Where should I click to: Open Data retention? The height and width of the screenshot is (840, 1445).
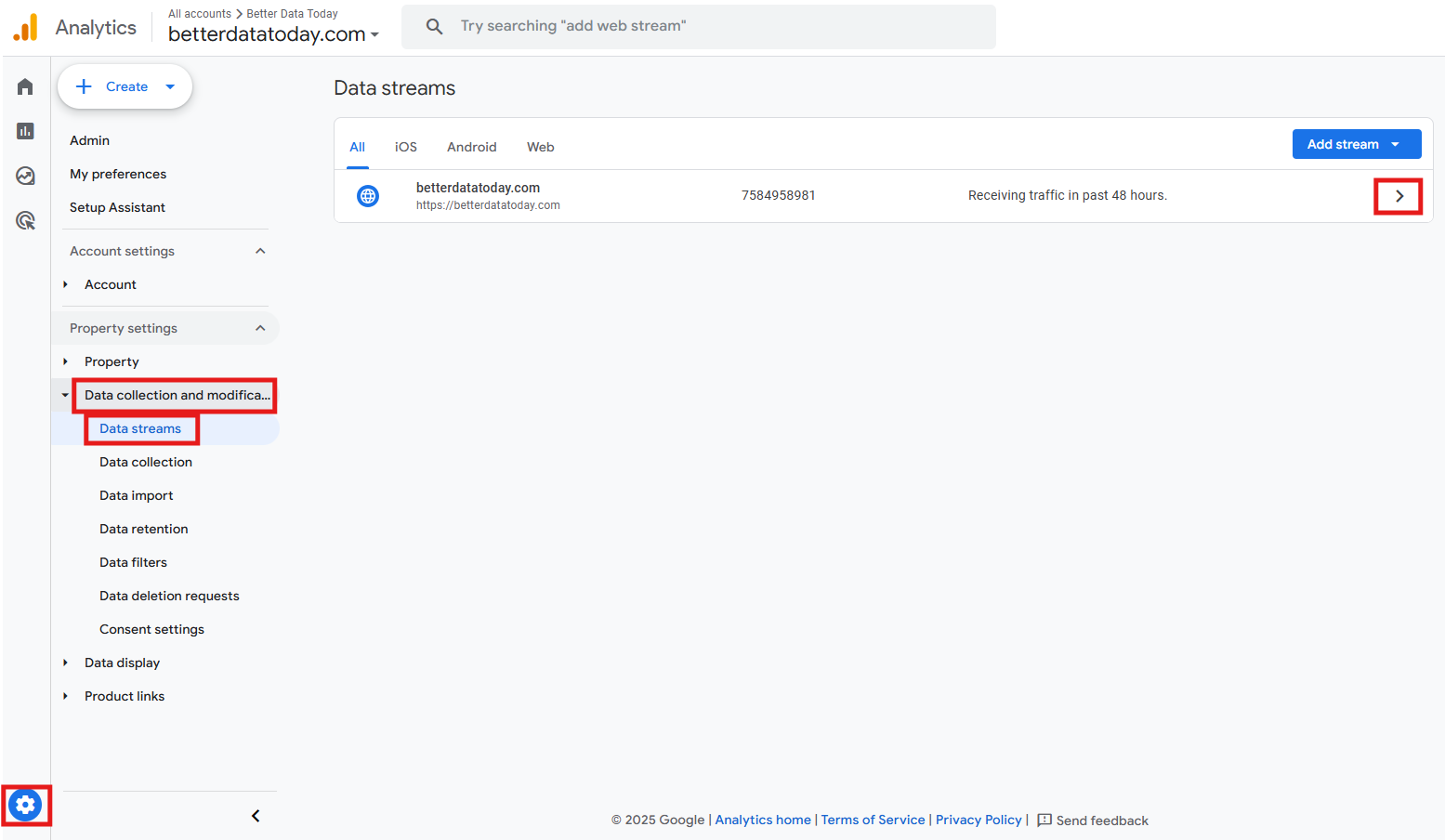(144, 529)
